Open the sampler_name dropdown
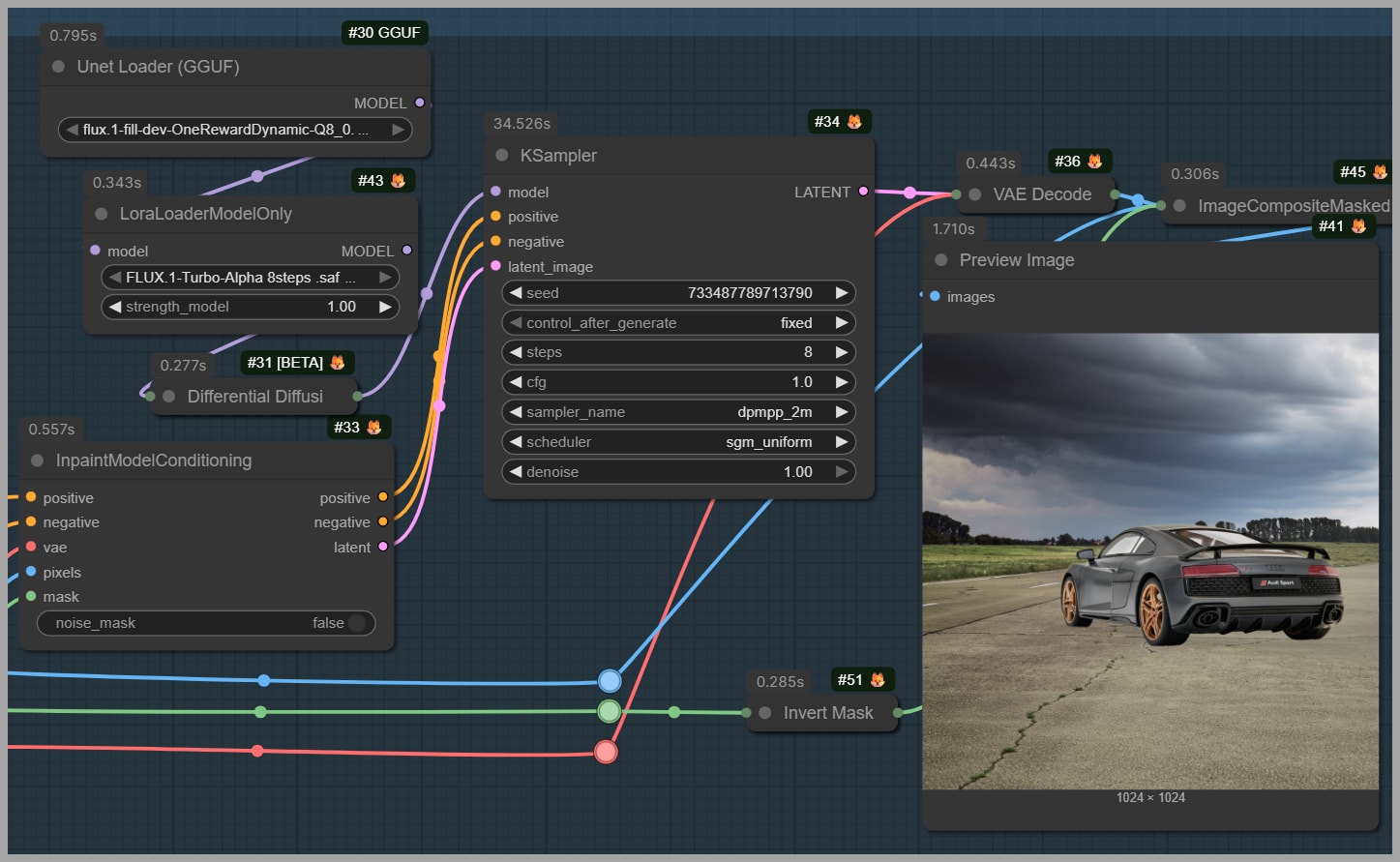This screenshot has height=862, width=1400. coord(677,412)
